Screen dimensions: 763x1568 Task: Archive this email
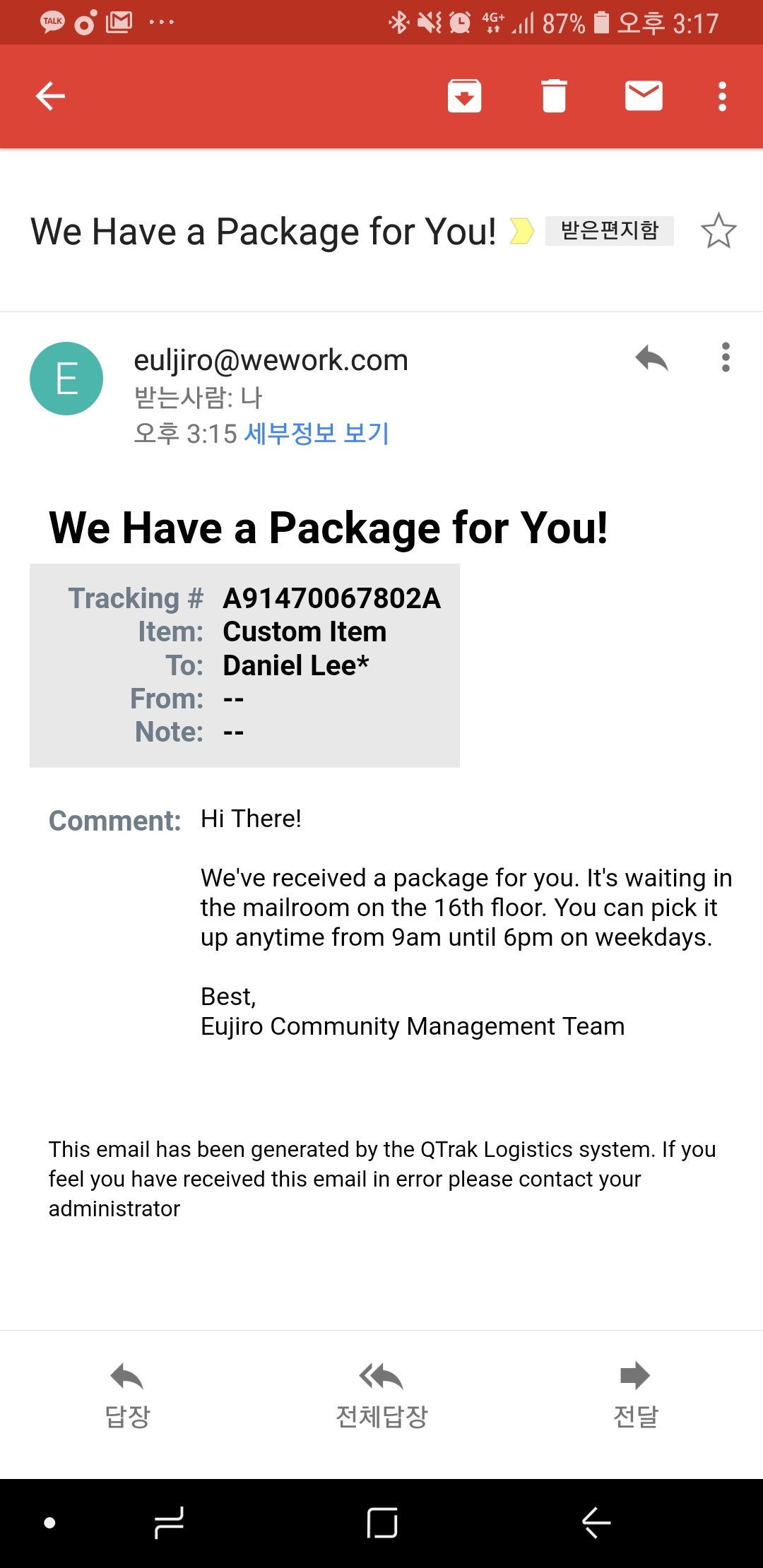[x=464, y=96]
